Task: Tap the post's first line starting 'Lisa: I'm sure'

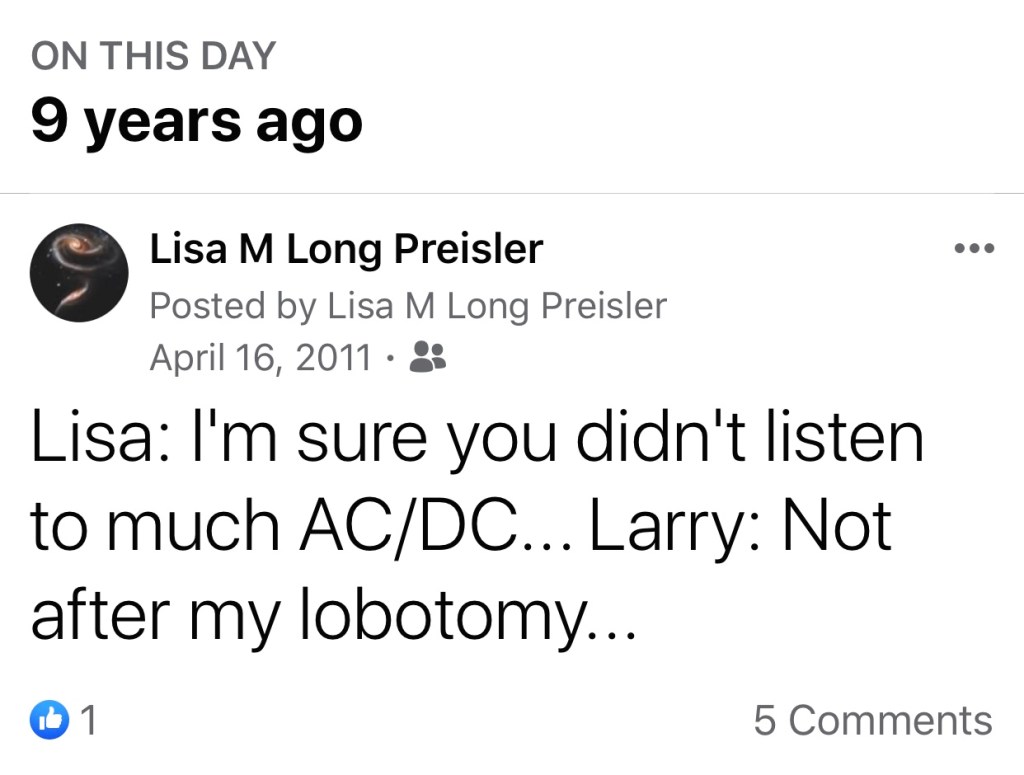Action: coord(477,439)
